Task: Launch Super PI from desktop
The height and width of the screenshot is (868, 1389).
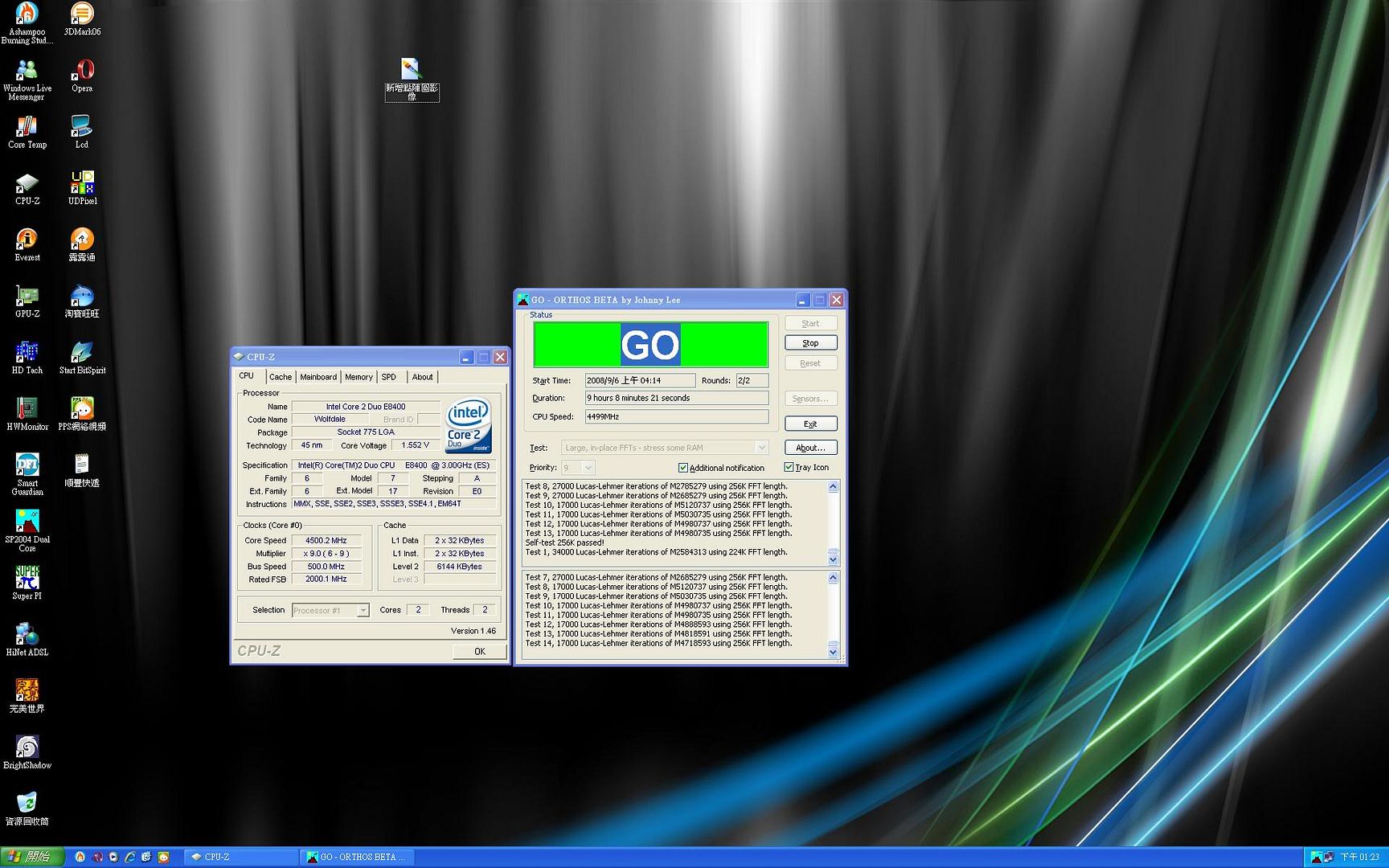Action: (27, 583)
